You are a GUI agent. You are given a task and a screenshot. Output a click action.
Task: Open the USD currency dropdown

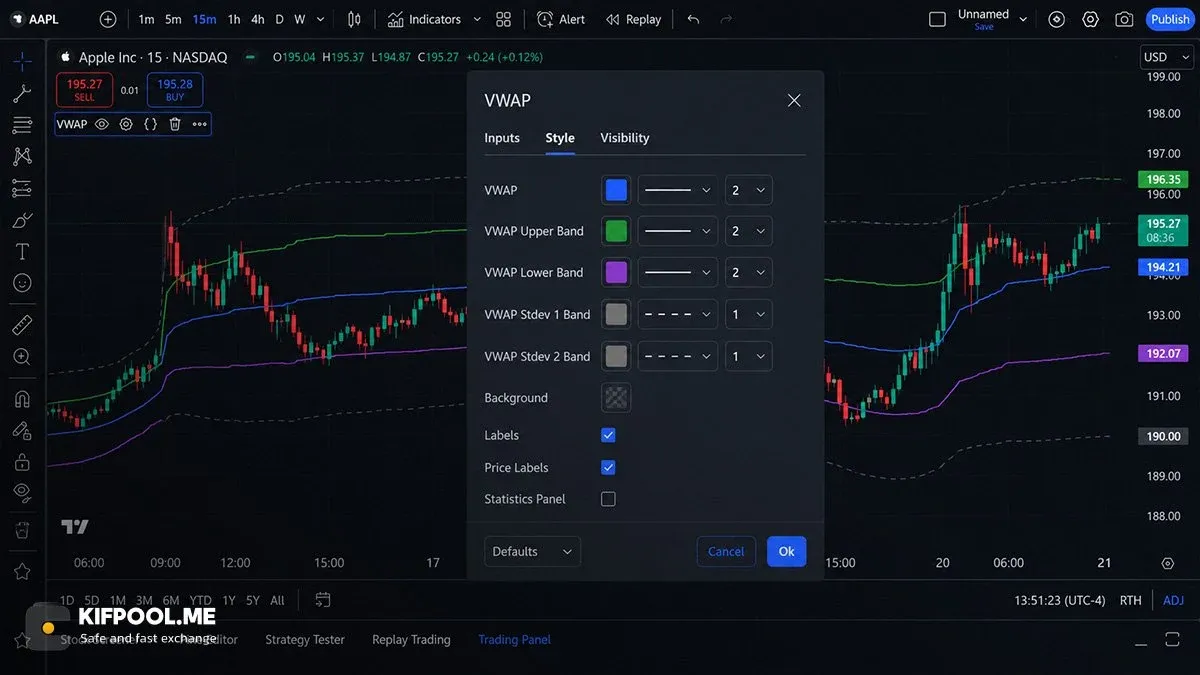(1165, 57)
